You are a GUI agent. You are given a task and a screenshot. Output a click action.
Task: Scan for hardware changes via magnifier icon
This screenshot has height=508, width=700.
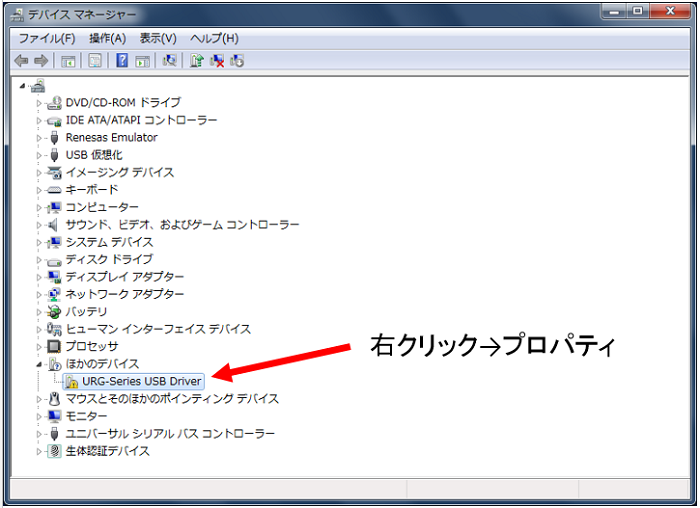tap(169, 60)
